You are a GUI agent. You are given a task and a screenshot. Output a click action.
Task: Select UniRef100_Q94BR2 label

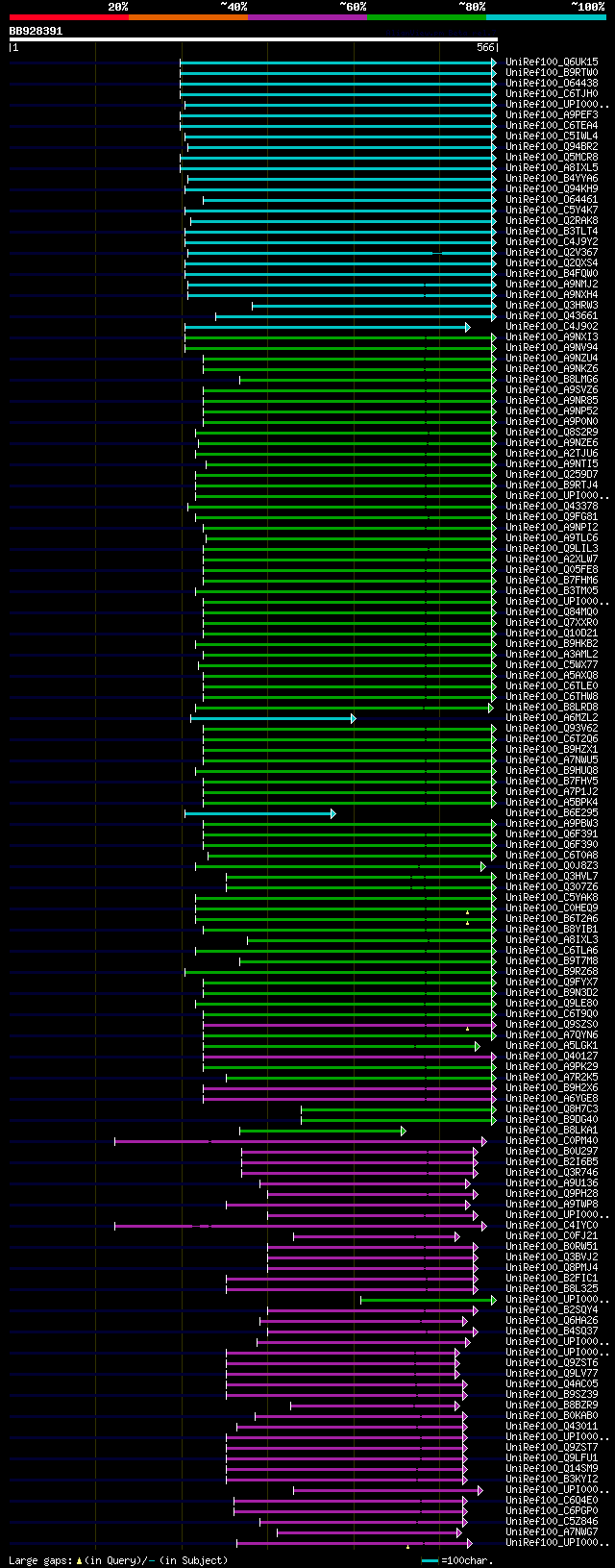pyautogui.click(x=552, y=147)
